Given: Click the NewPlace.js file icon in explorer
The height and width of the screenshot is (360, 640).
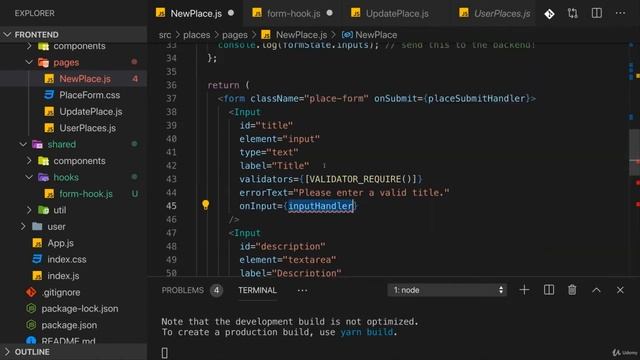Looking at the screenshot, I should [x=49, y=79].
